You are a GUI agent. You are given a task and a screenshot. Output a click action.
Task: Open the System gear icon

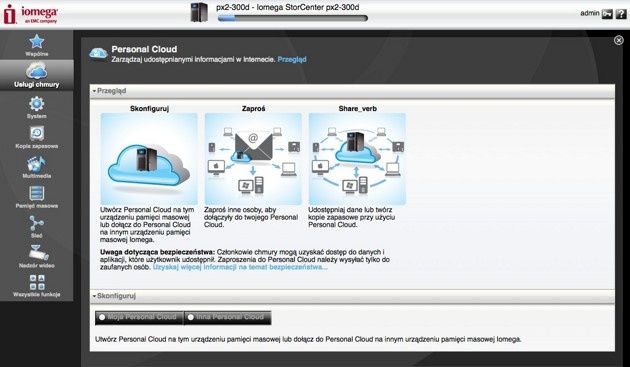37,104
